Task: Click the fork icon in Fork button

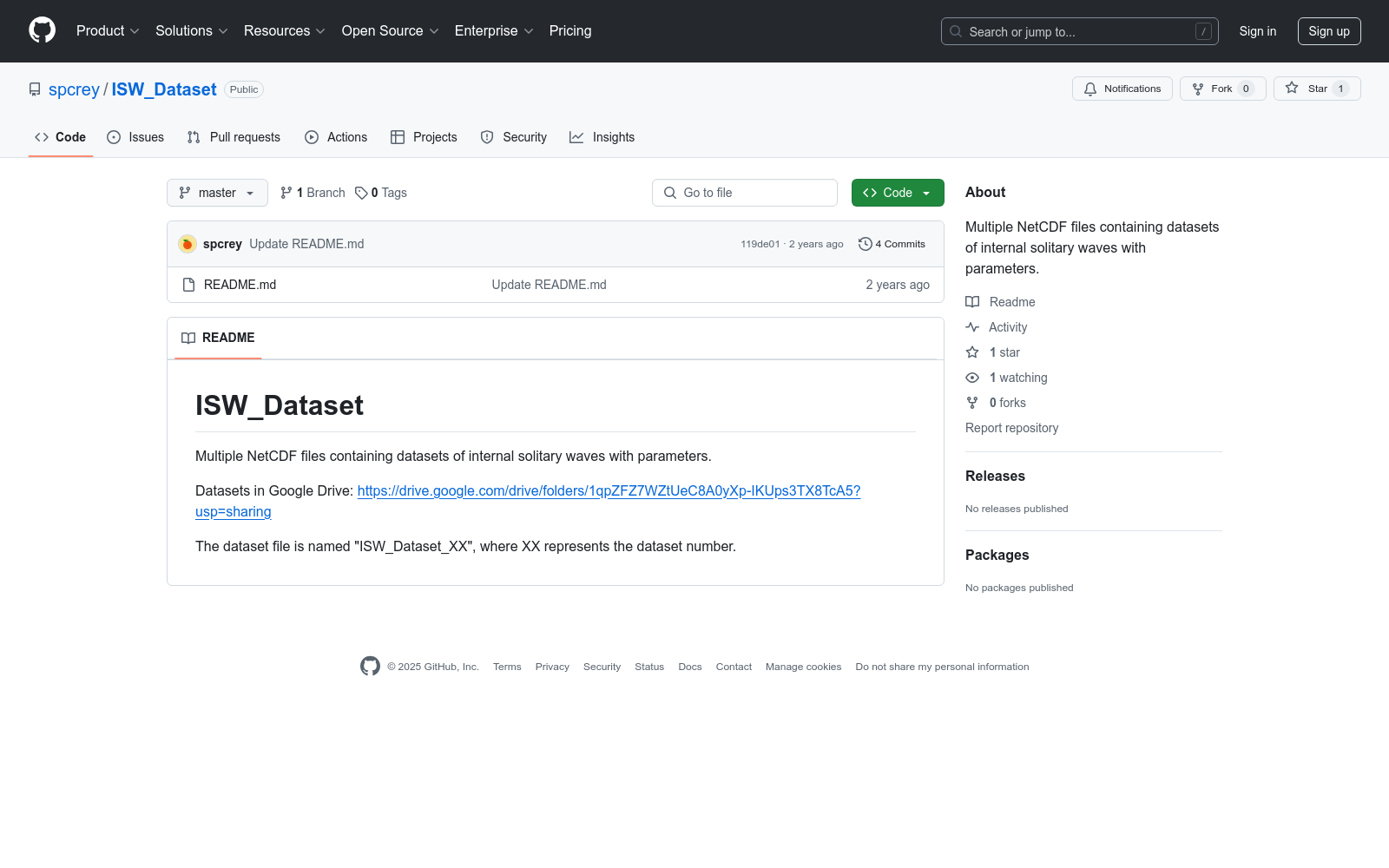Action: (x=1198, y=89)
